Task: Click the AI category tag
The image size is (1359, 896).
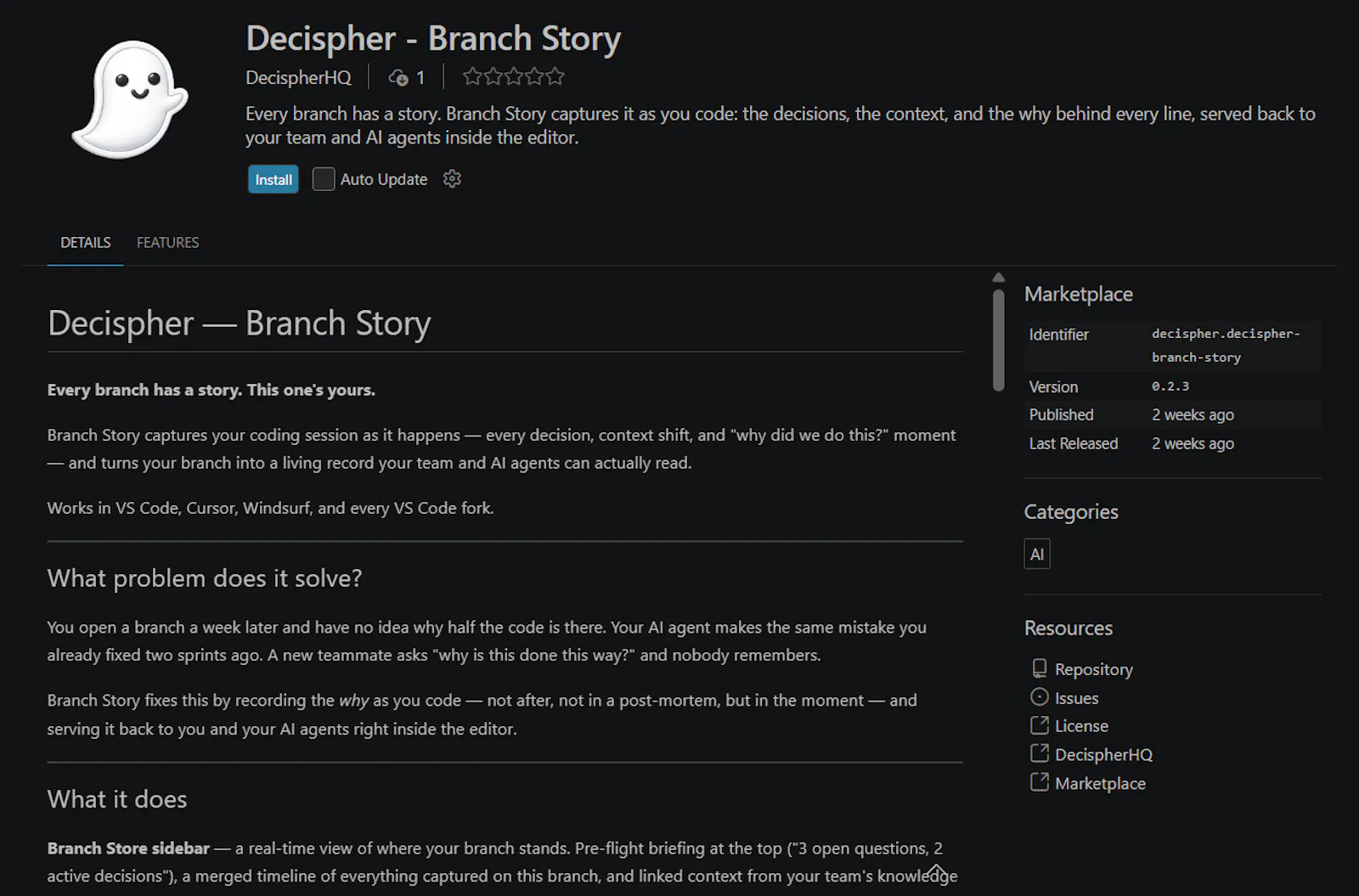Action: tap(1037, 554)
